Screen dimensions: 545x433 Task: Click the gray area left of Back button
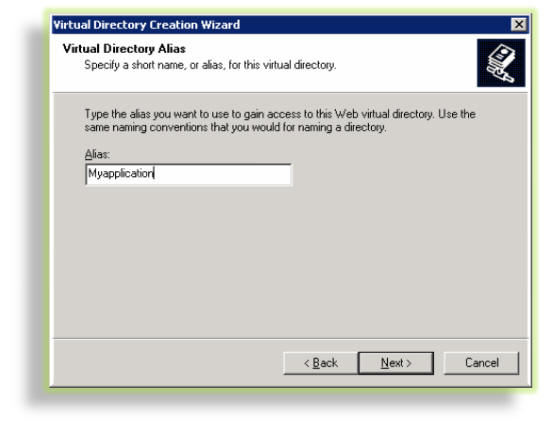coord(167,363)
